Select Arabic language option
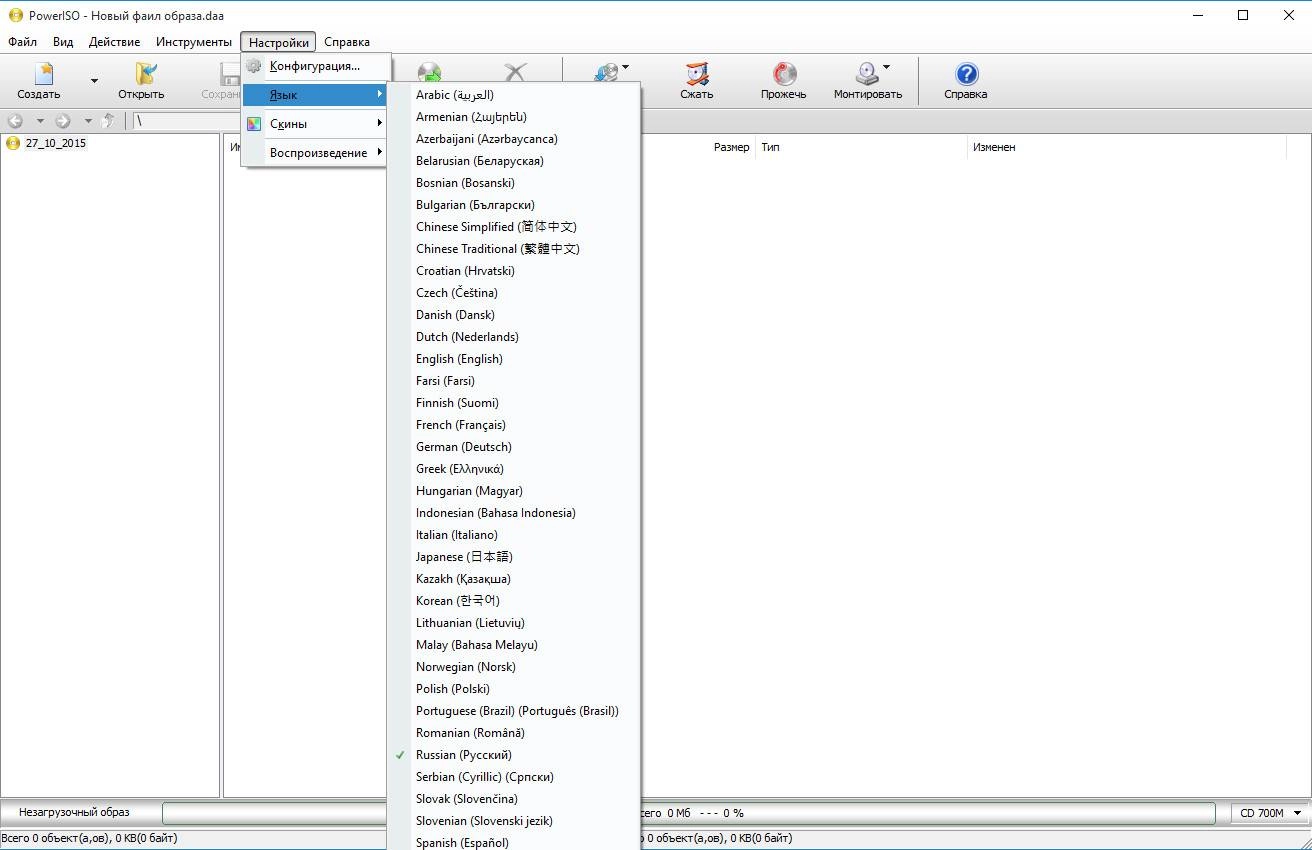Viewport: 1312px width, 850px height. click(x=513, y=95)
